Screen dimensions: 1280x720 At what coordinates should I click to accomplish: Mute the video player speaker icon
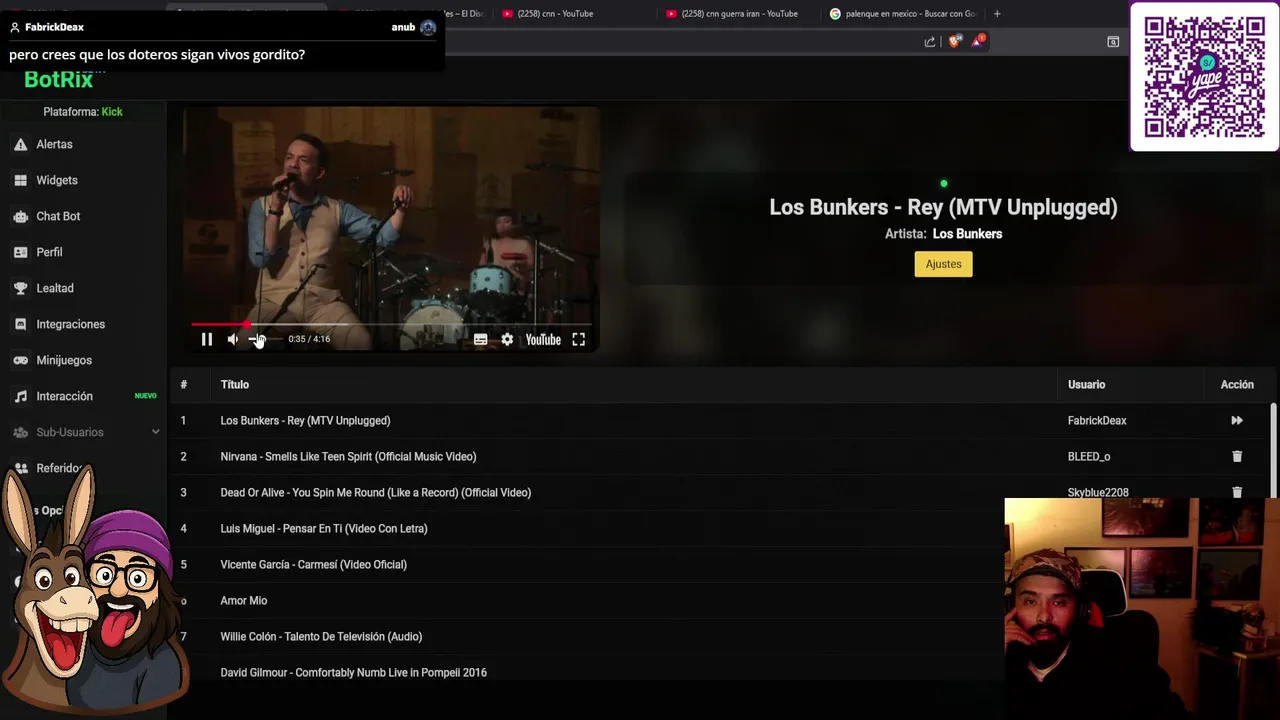point(232,339)
